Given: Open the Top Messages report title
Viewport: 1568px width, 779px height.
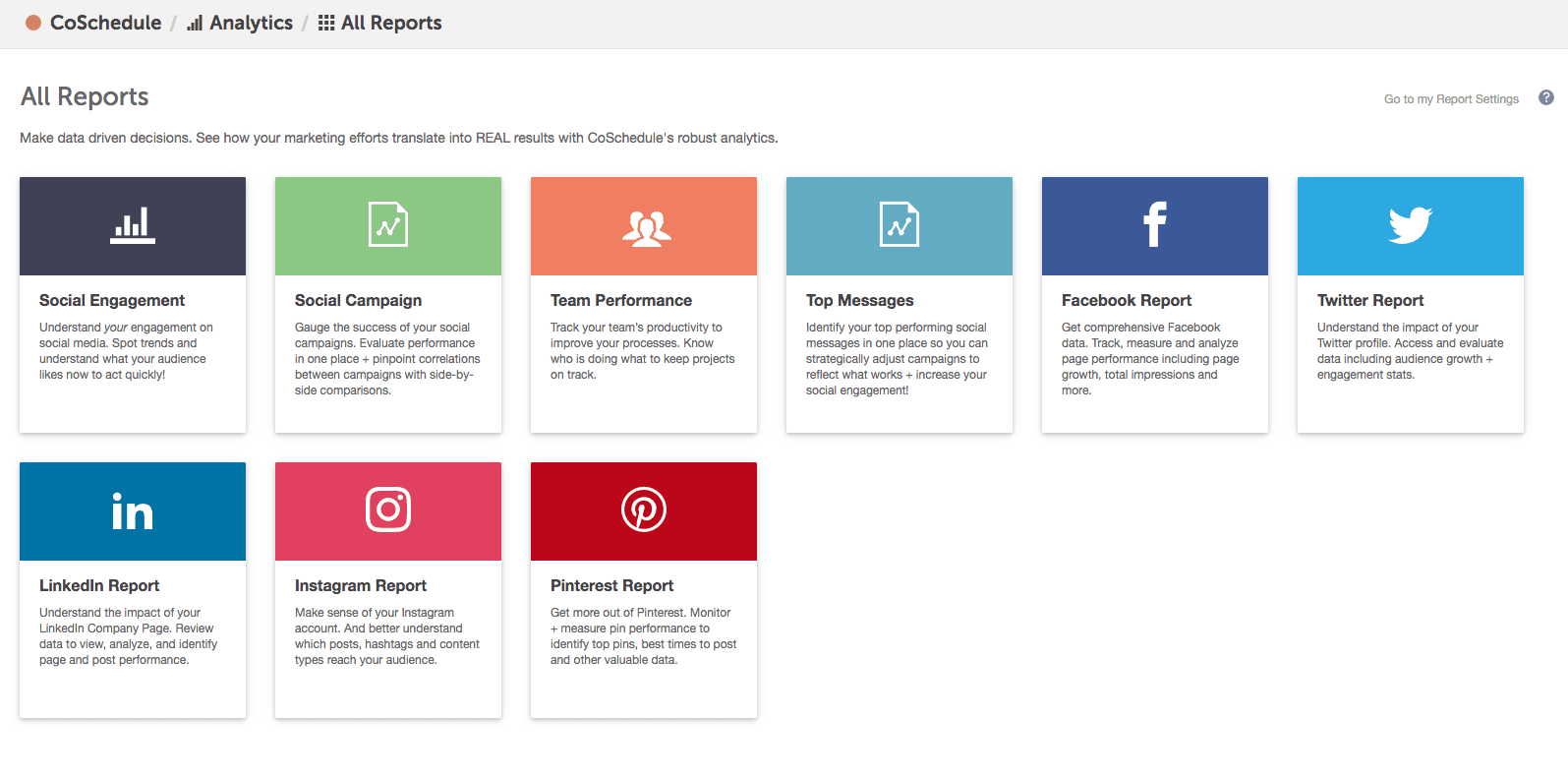Looking at the screenshot, I should (x=860, y=300).
